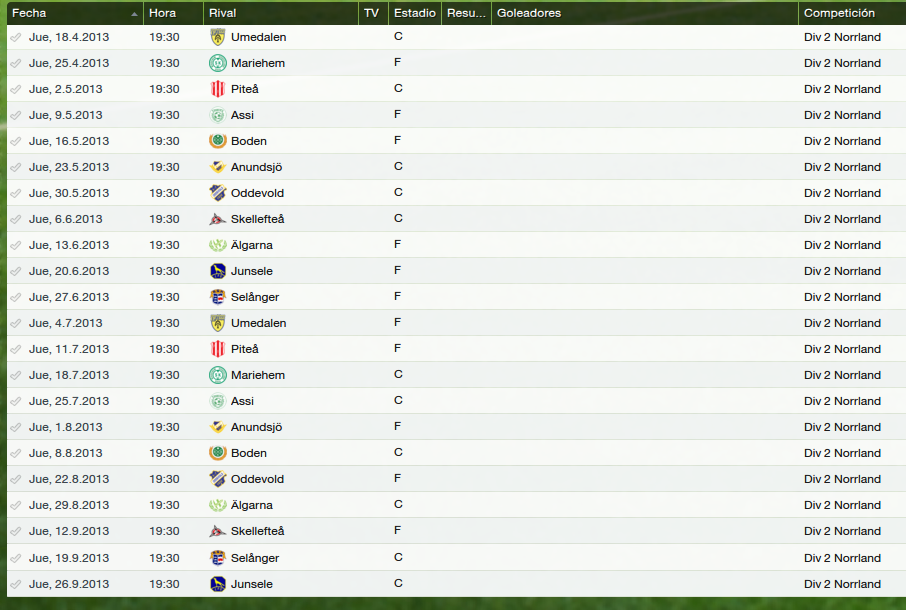
Task: Select the Jue, 12.9.2013 fixture date
Action: (x=69, y=531)
